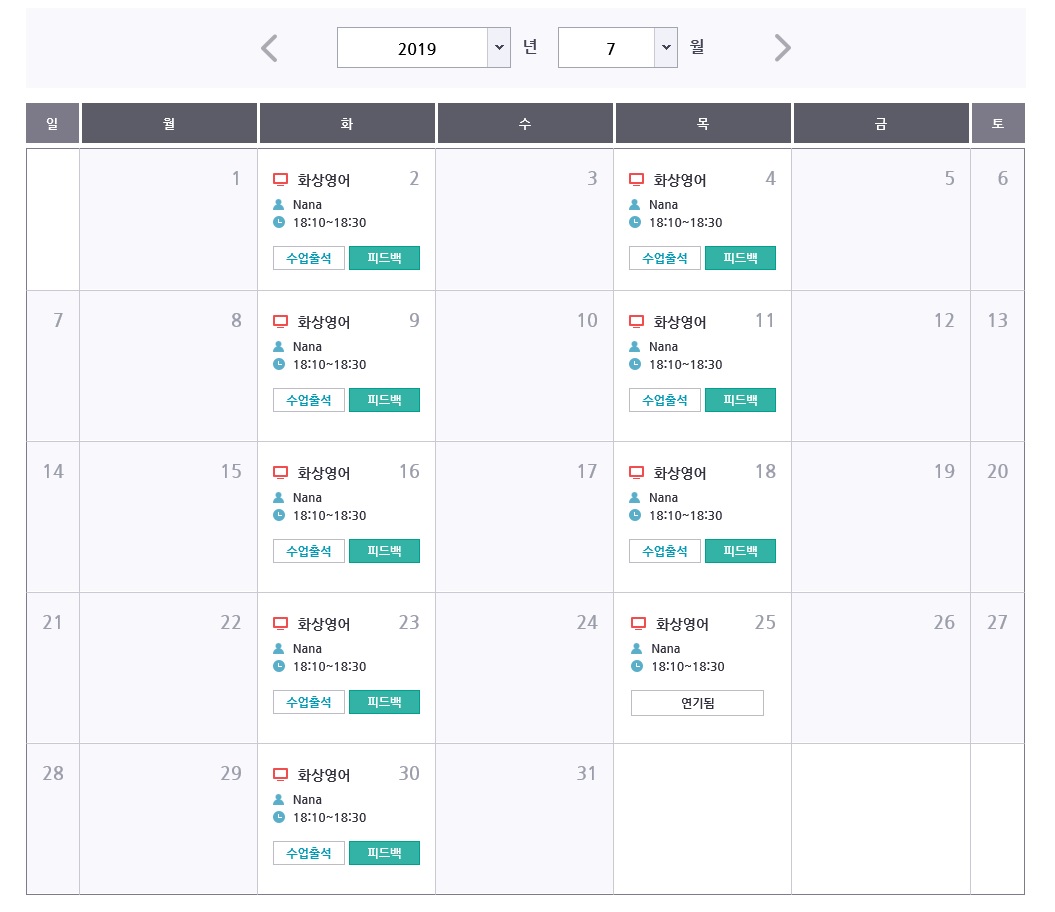Click the clock icon on July 30
The image size is (1055, 912).
coord(280,817)
